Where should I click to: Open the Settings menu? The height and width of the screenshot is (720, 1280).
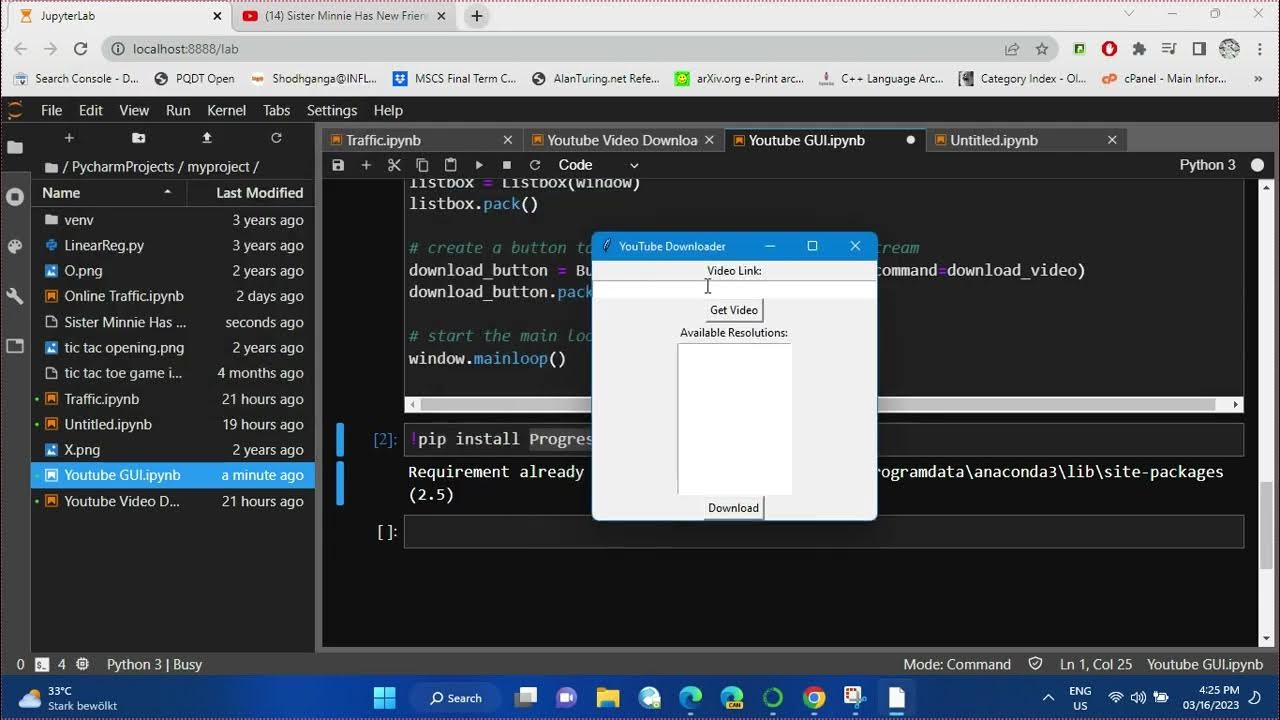pyautogui.click(x=332, y=110)
